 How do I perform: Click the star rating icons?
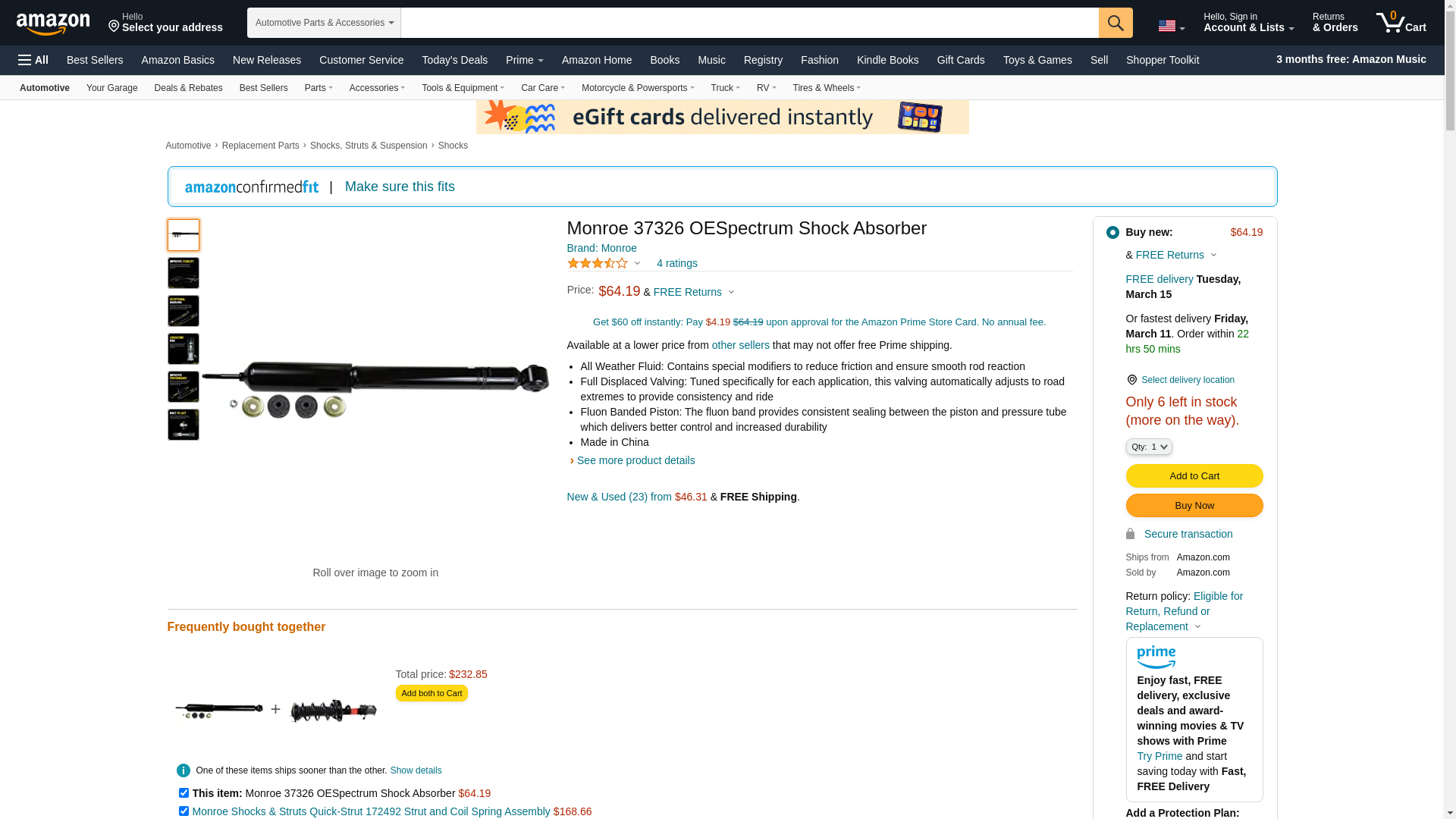[598, 263]
